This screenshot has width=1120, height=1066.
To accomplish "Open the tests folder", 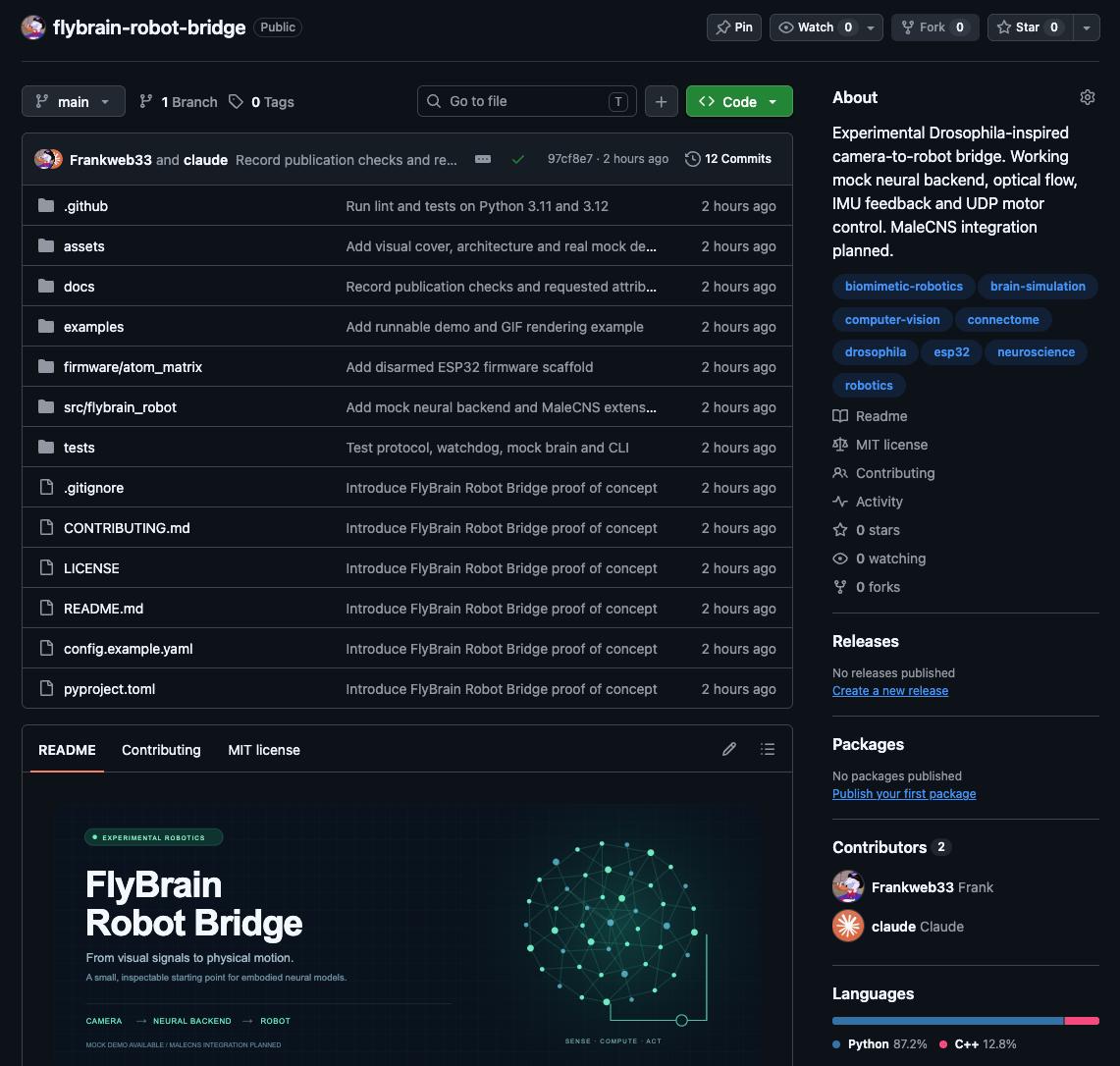I will (79, 448).
